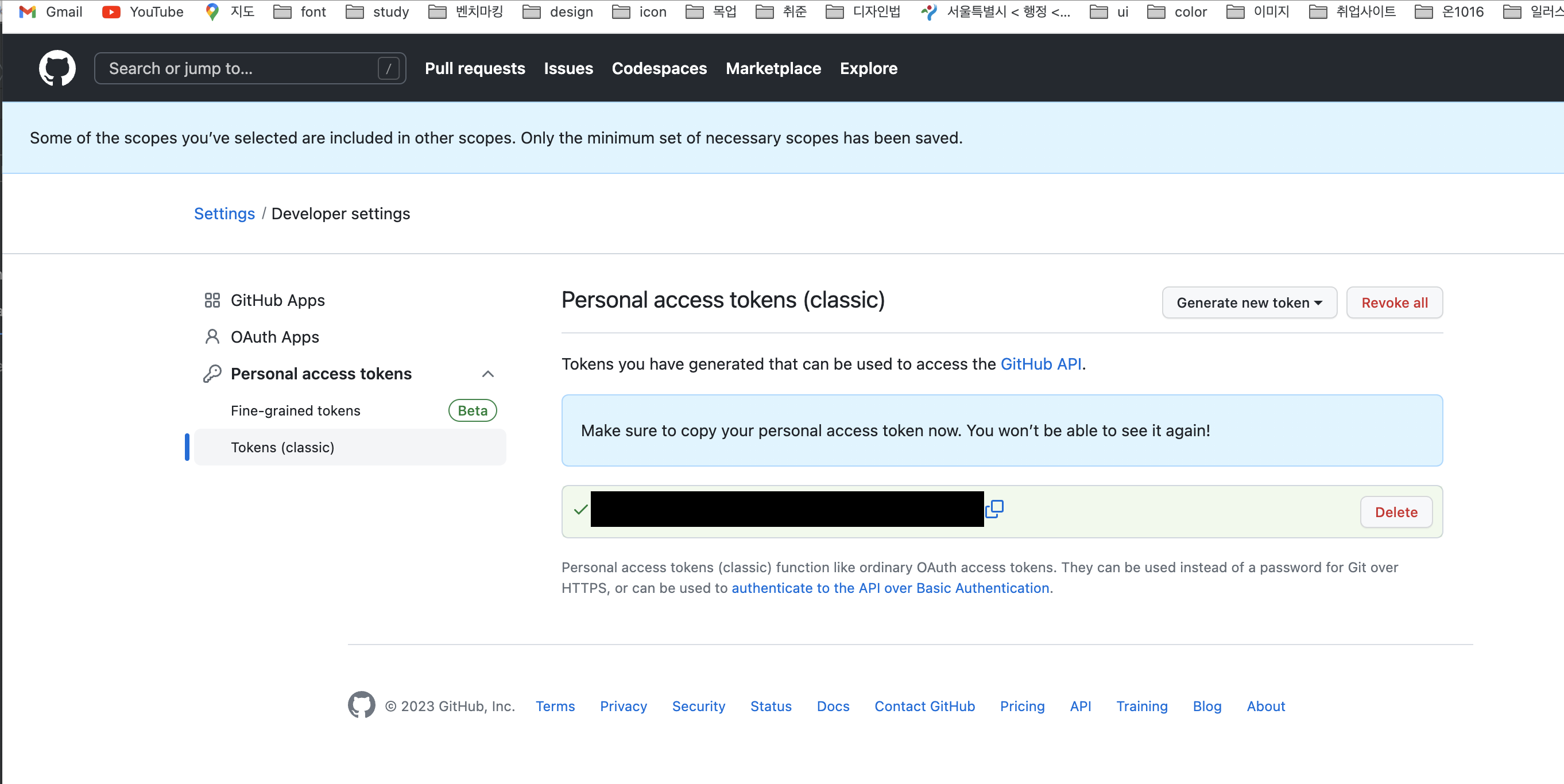Open the Contact GitHub footer link
The width and height of the screenshot is (1564, 784).
click(x=925, y=706)
